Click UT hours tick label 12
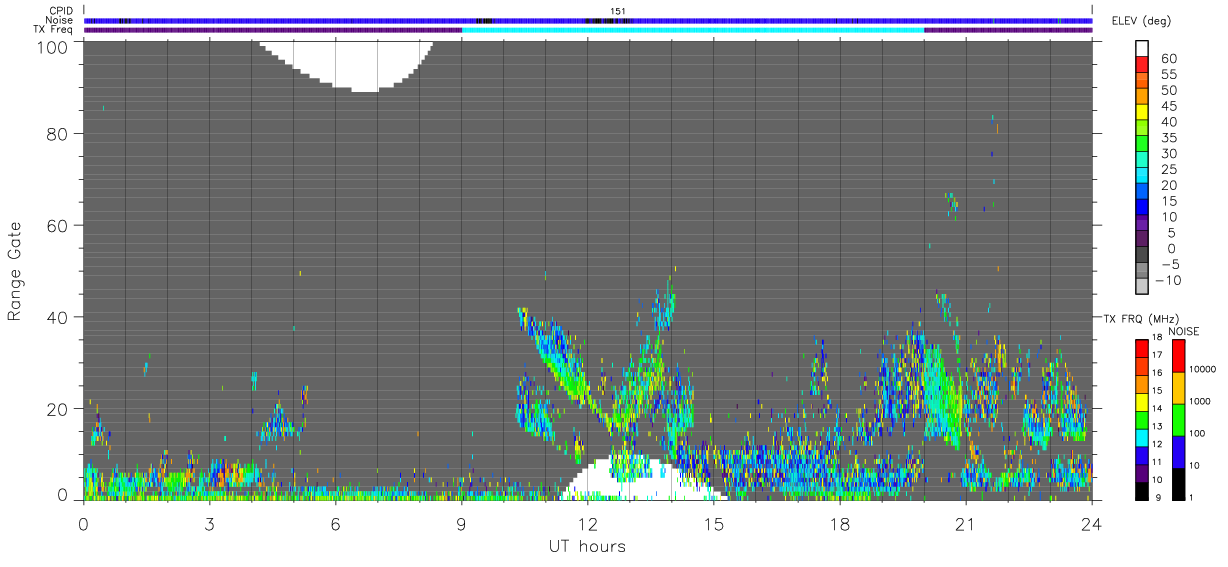This screenshot has height=567, width=1228. [588, 524]
